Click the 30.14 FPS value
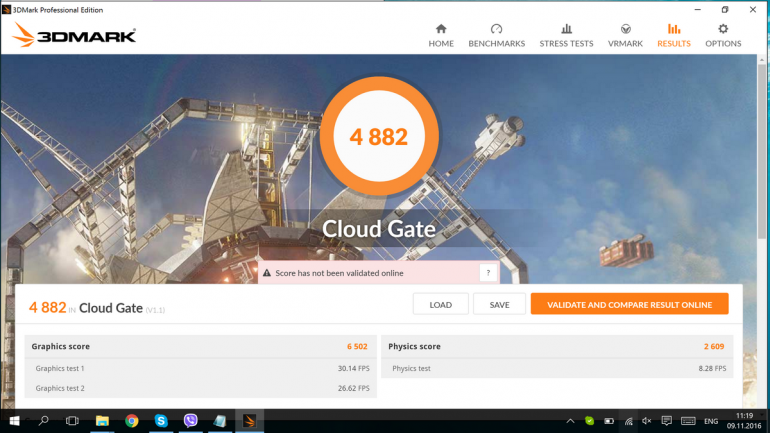 pyautogui.click(x=354, y=368)
